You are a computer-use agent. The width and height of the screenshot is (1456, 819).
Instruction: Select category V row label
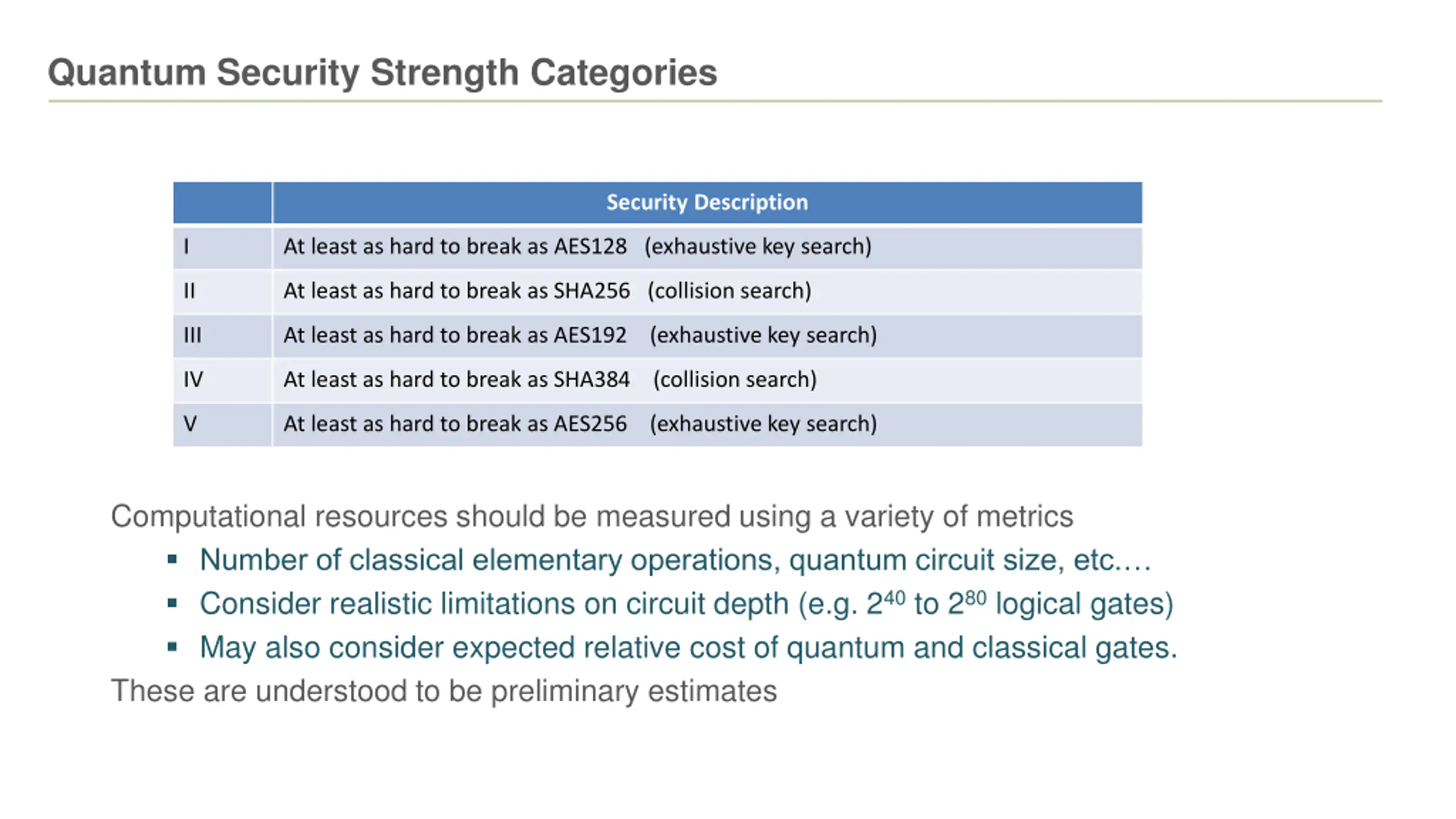tap(222, 425)
